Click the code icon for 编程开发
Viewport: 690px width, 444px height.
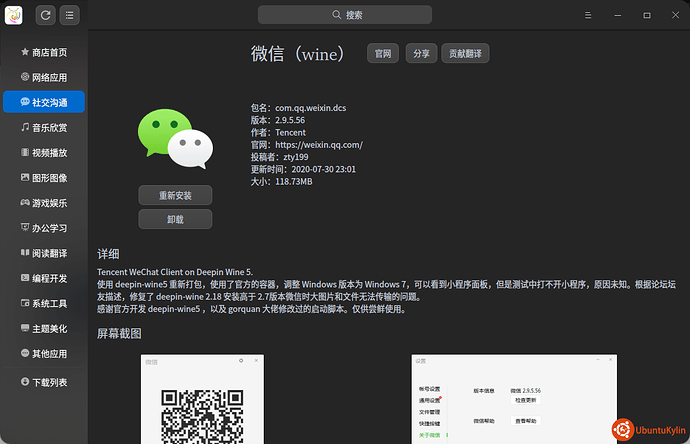pos(25,278)
